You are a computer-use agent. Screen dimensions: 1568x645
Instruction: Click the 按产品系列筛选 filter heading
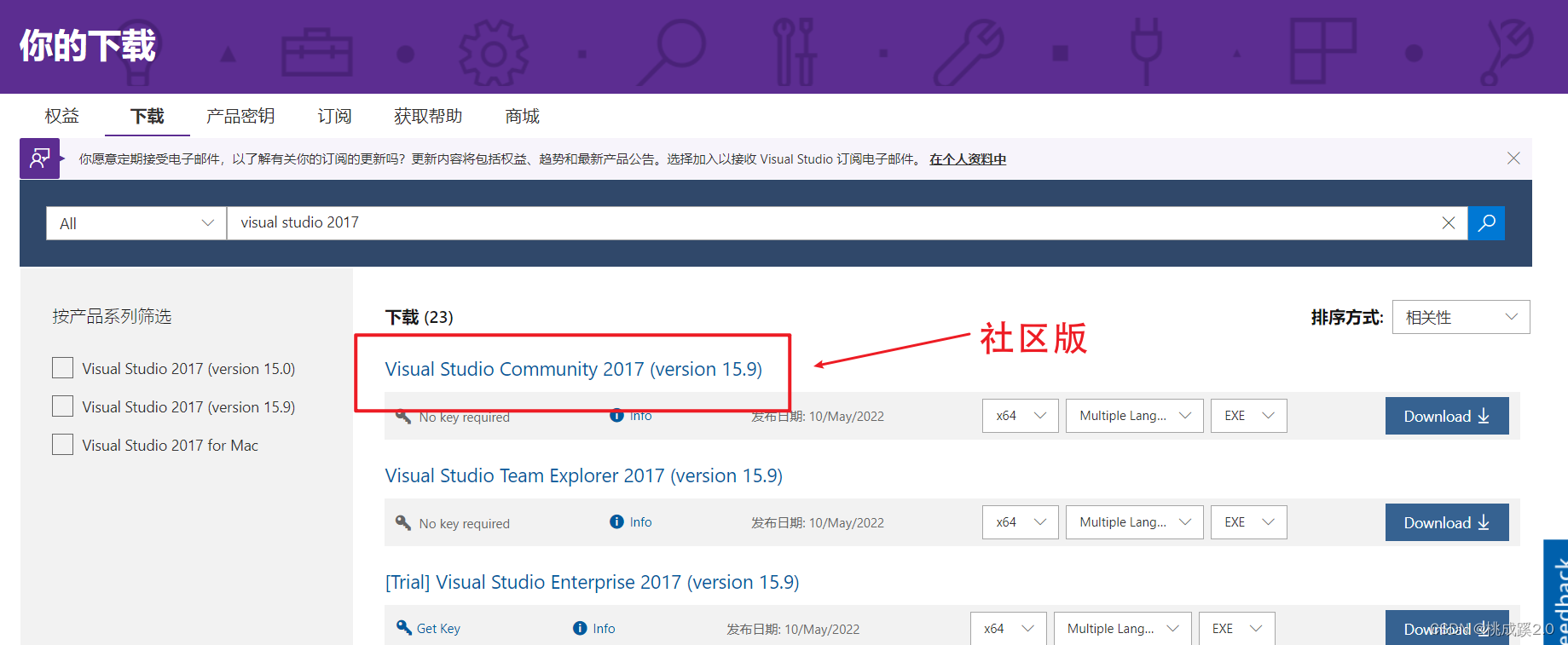tap(112, 317)
